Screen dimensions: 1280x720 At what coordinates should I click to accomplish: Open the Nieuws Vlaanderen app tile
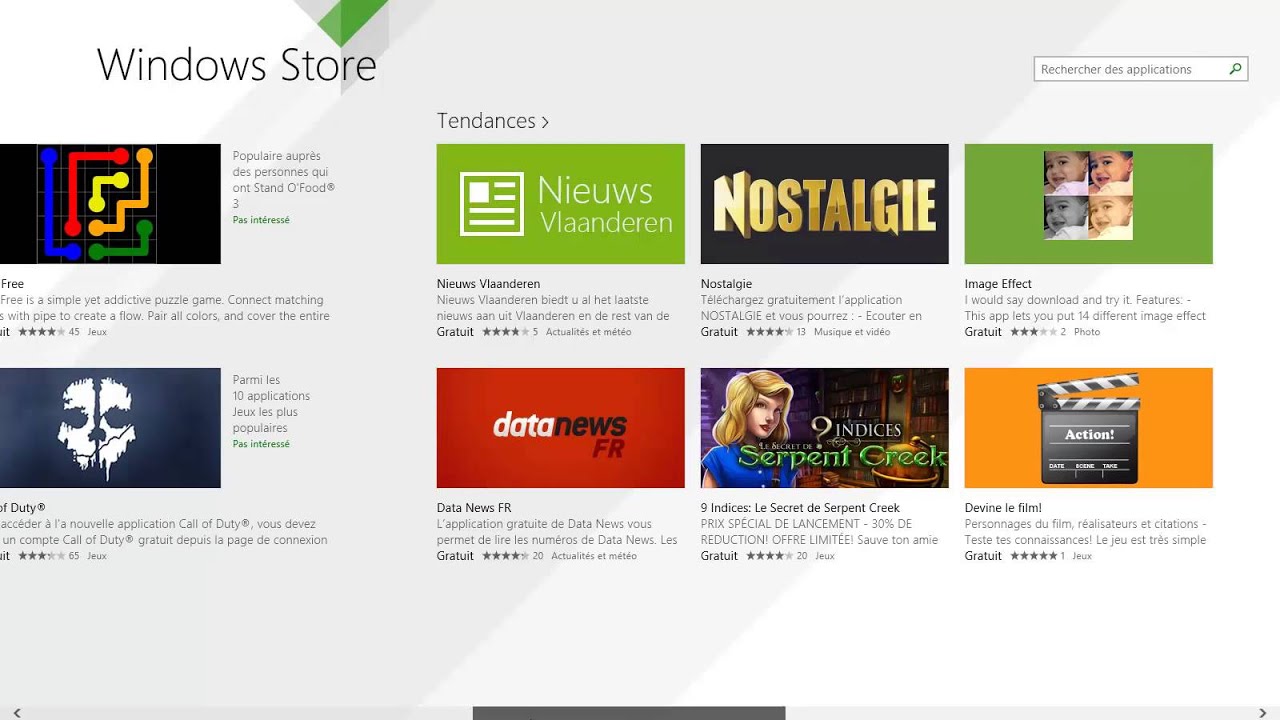[x=561, y=204]
